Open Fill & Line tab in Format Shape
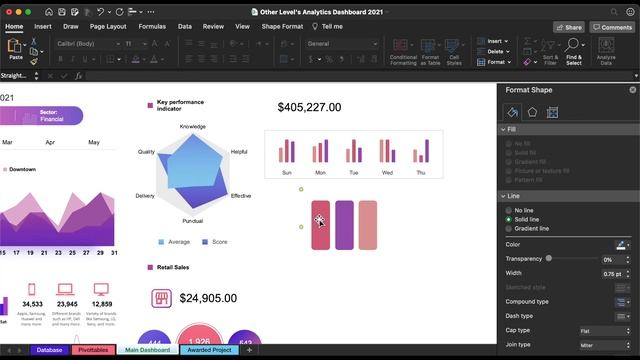The image size is (640, 360). (512, 112)
